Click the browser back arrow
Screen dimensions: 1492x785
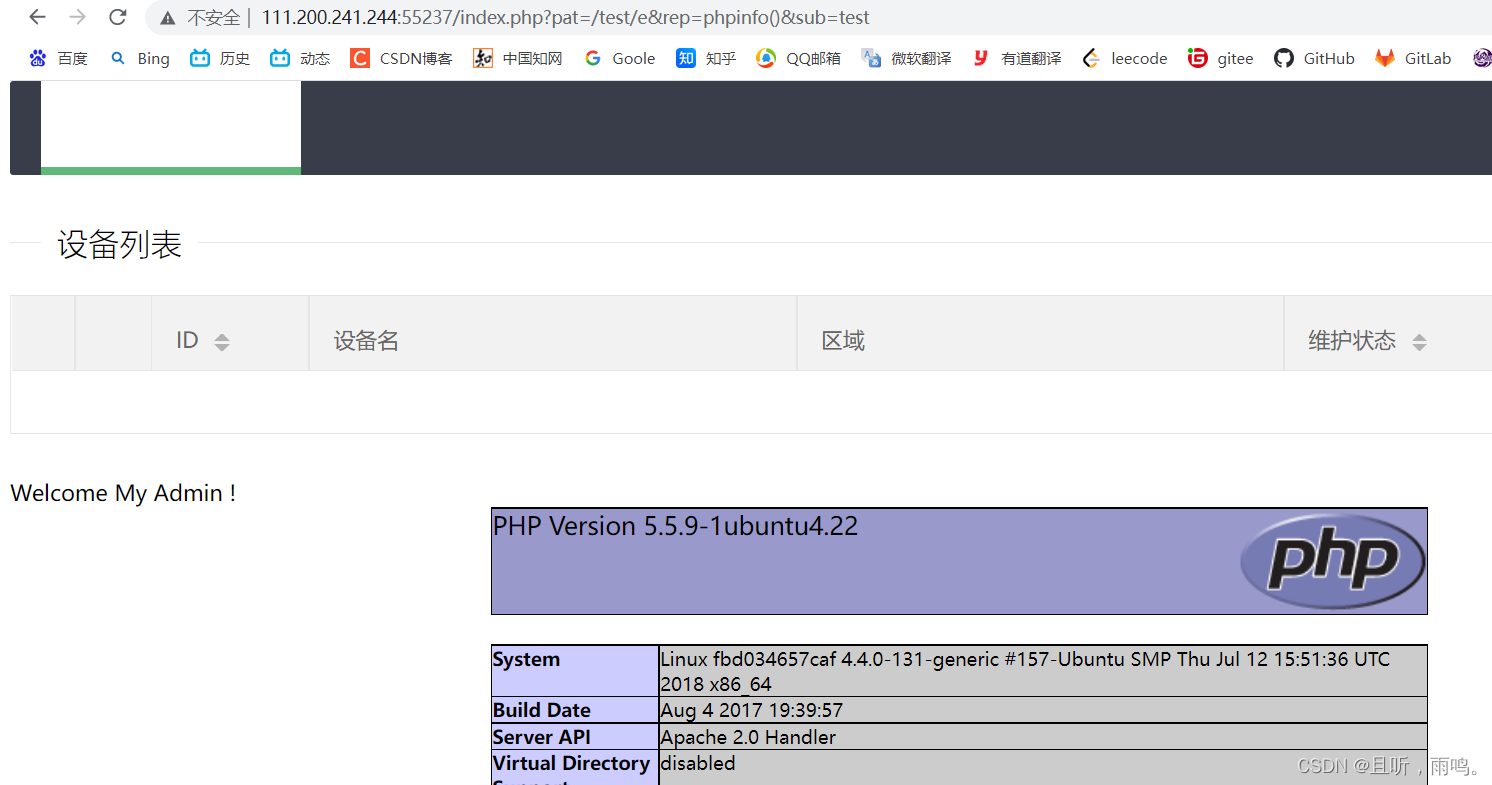click(x=37, y=17)
